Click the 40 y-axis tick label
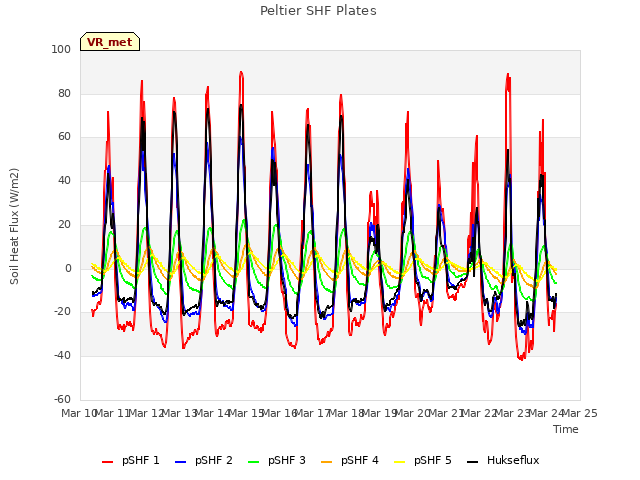The image size is (640, 480). [x=64, y=180]
